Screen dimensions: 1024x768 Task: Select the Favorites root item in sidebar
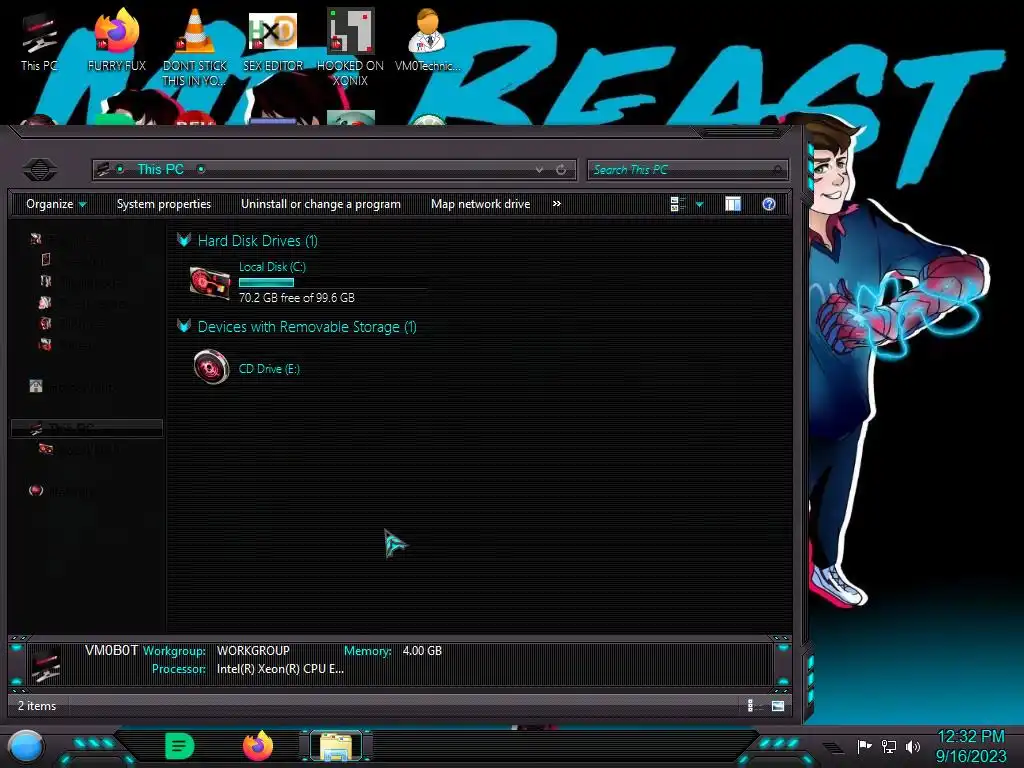(x=64, y=240)
